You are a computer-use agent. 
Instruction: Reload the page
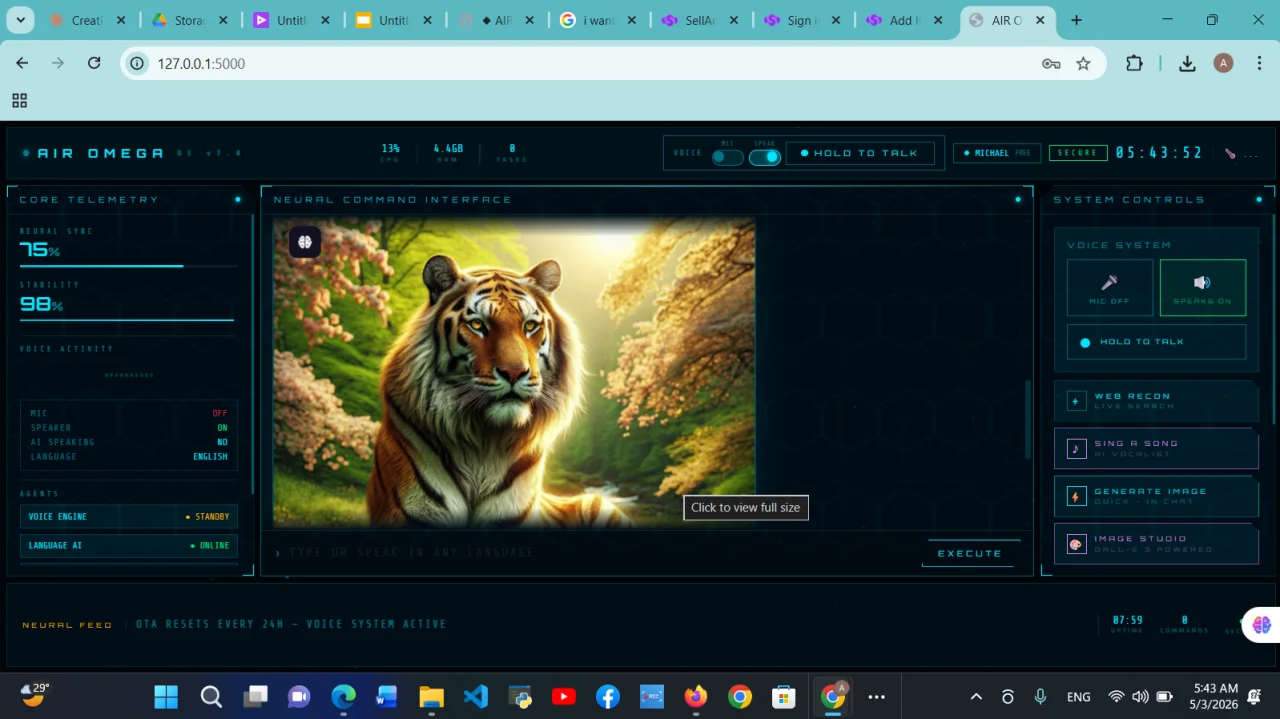pos(94,63)
